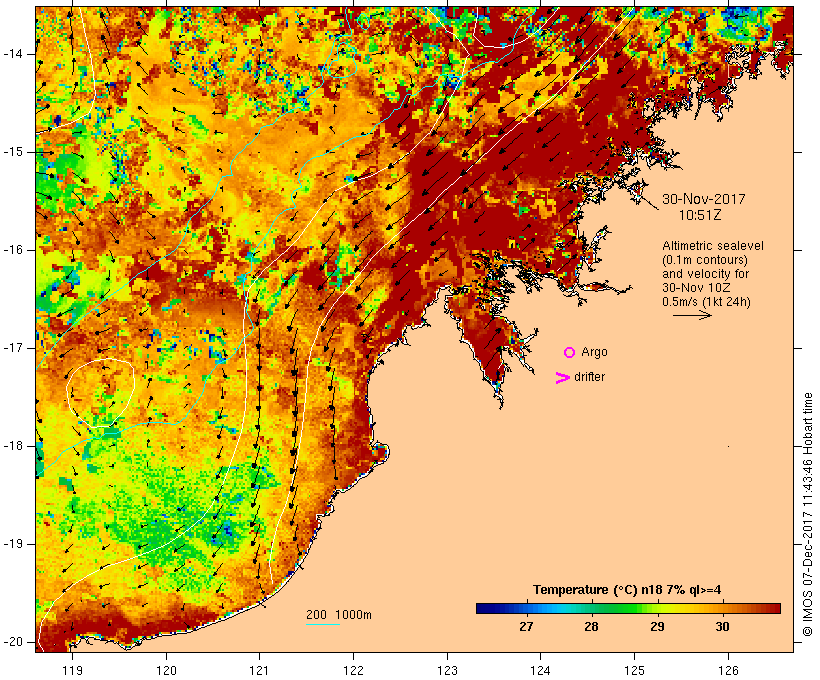Click the '27' color bar tick label

point(526,627)
